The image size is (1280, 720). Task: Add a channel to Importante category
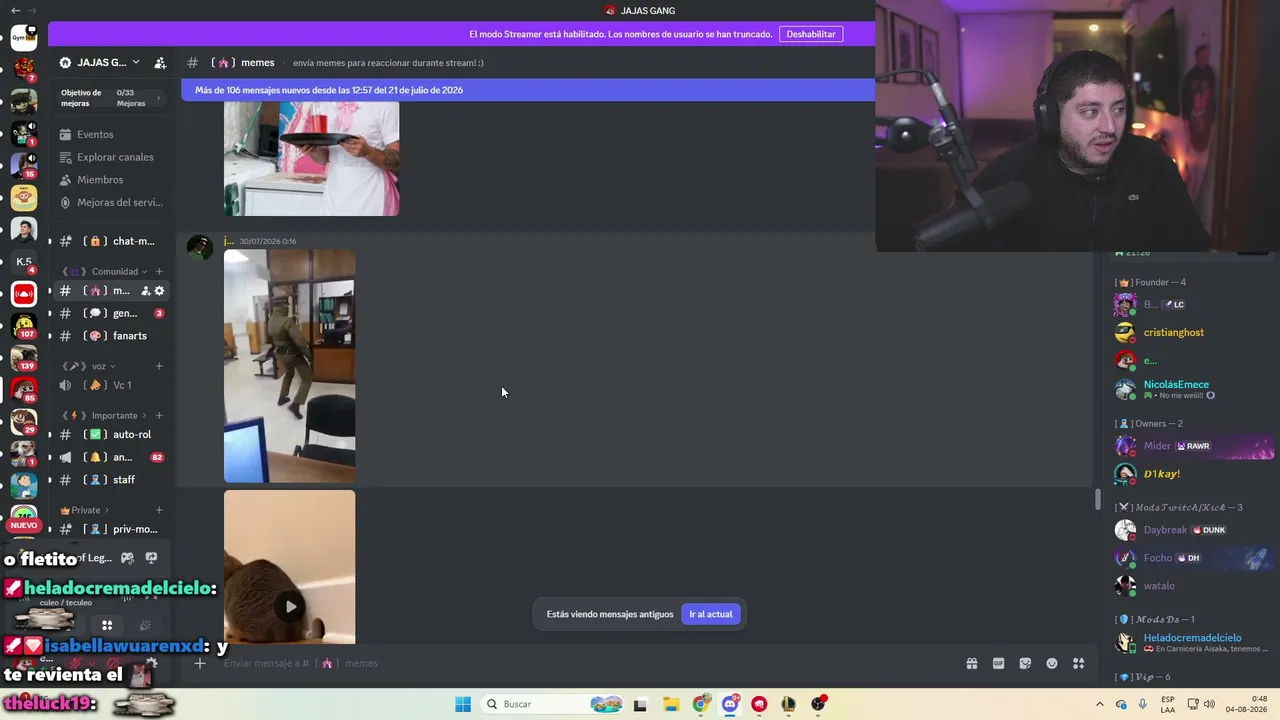(159, 415)
